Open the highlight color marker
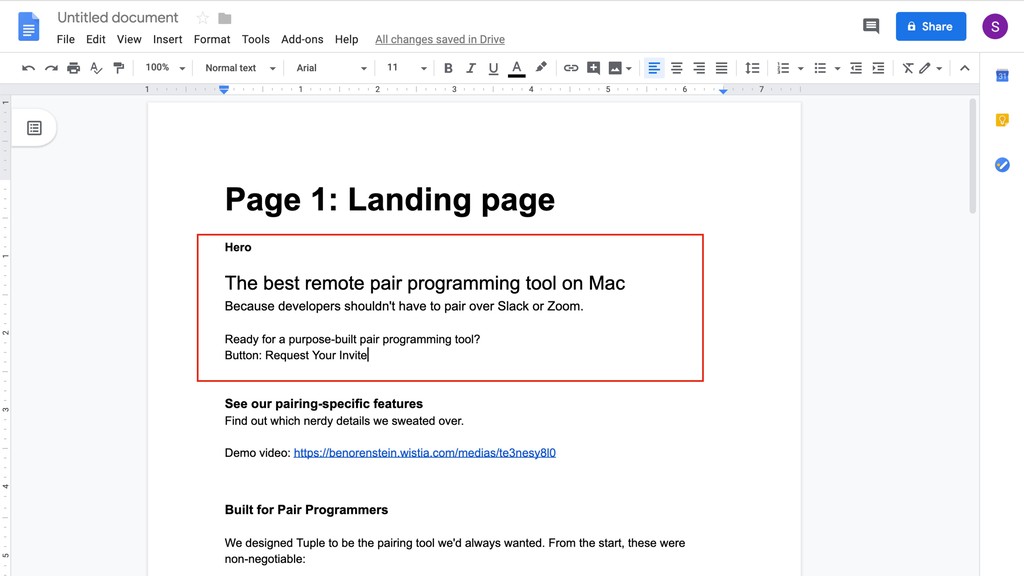 click(x=541, y=67)
